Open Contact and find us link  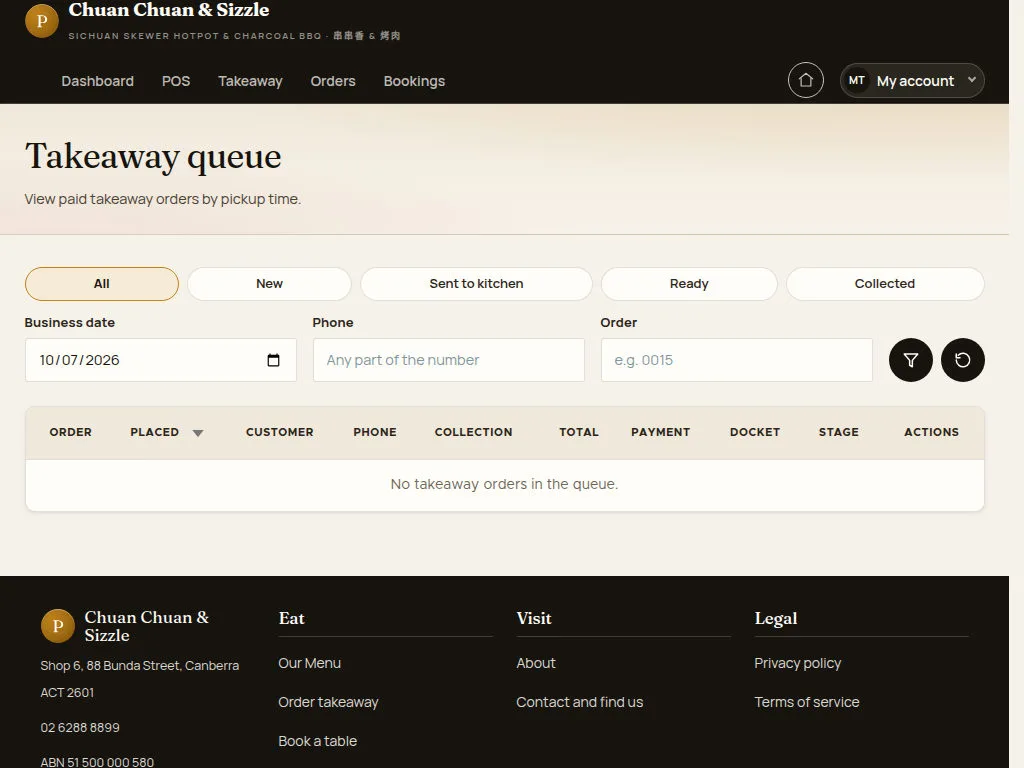pos(579,702)
